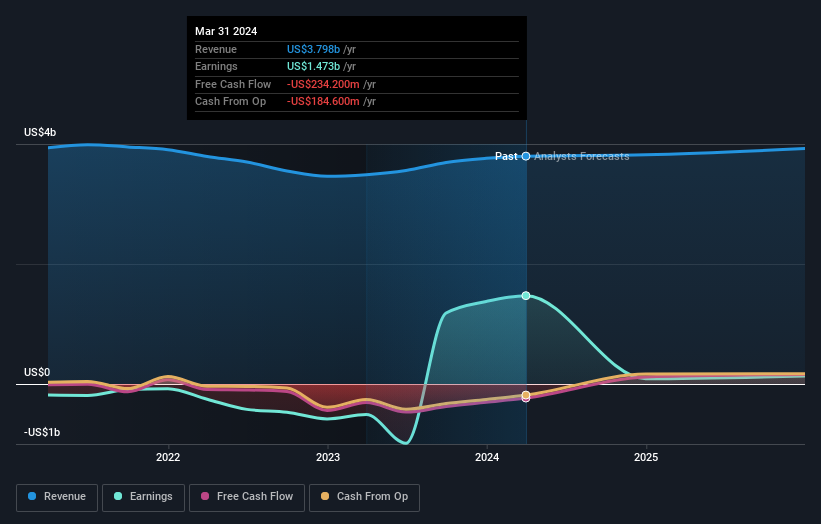Click the Cash From Op tooltip row label
The image size is (821, 524).
(x=230, y=102)
